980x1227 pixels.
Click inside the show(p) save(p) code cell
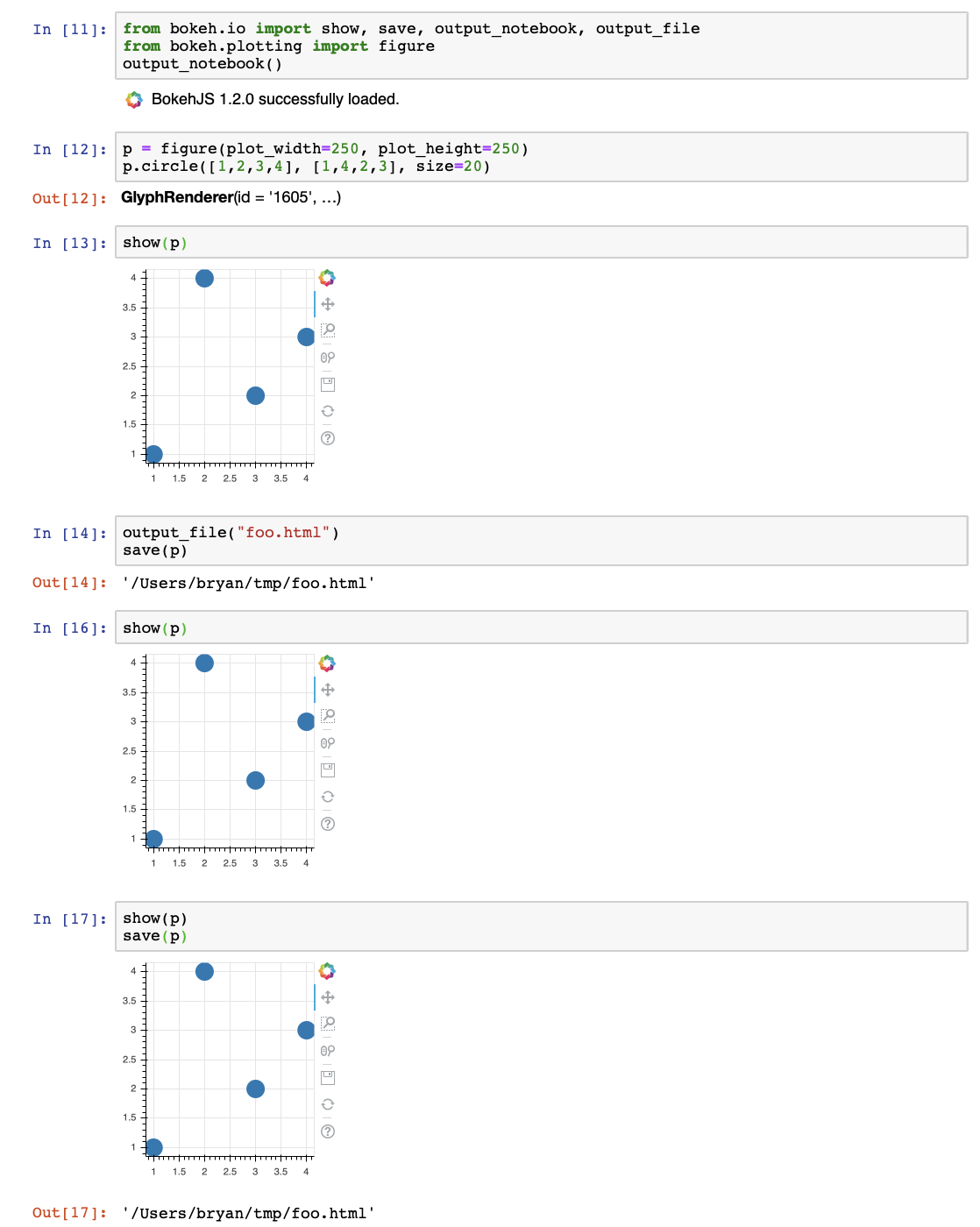click(351, 926)
